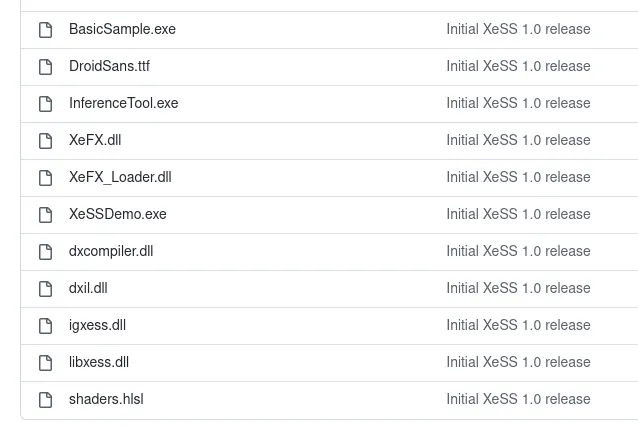Open the shaders.hlsl file
Screen dimensions: 638x433
click(x=106, y=400)
